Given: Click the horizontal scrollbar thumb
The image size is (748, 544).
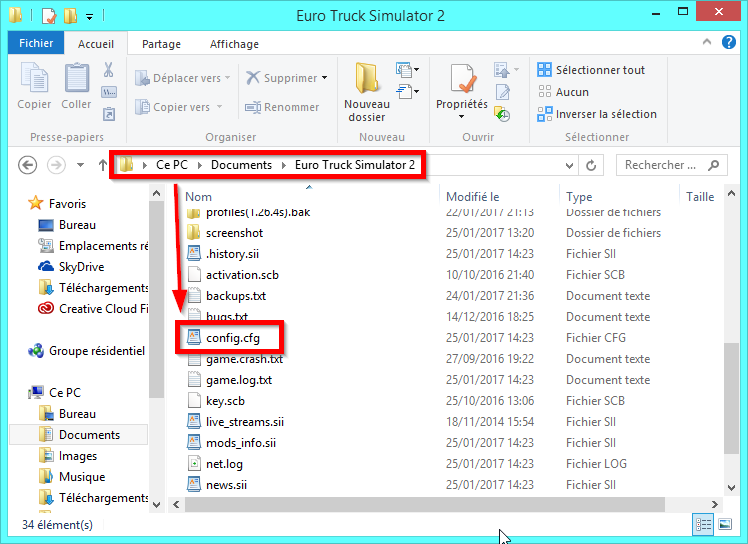Looking at the screenshot, I should coord(425,504).
